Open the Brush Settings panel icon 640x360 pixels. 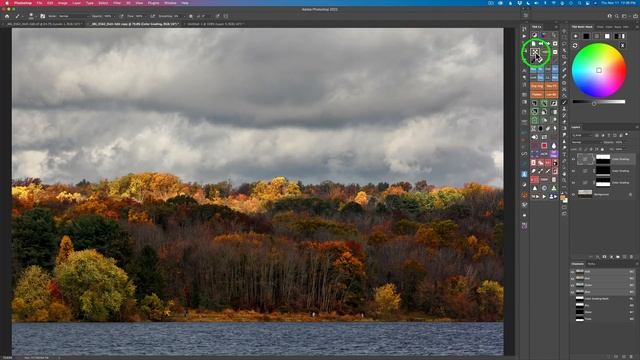pyautogui.click(x=42, y=16)
